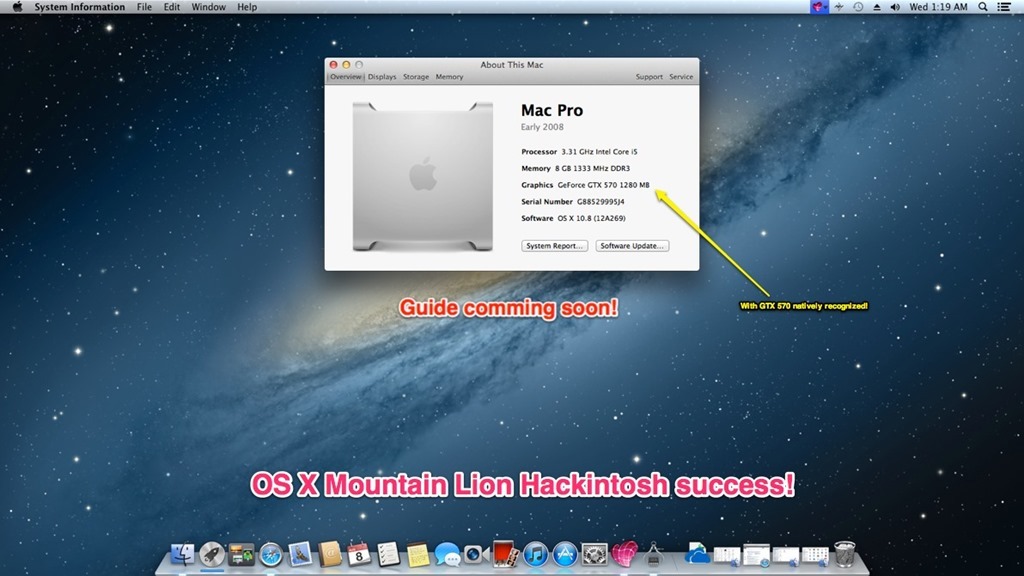Open Mission Control in the dock
Image resolution: width=1024 pixels, height=576 pixels.
coord(241,555)
